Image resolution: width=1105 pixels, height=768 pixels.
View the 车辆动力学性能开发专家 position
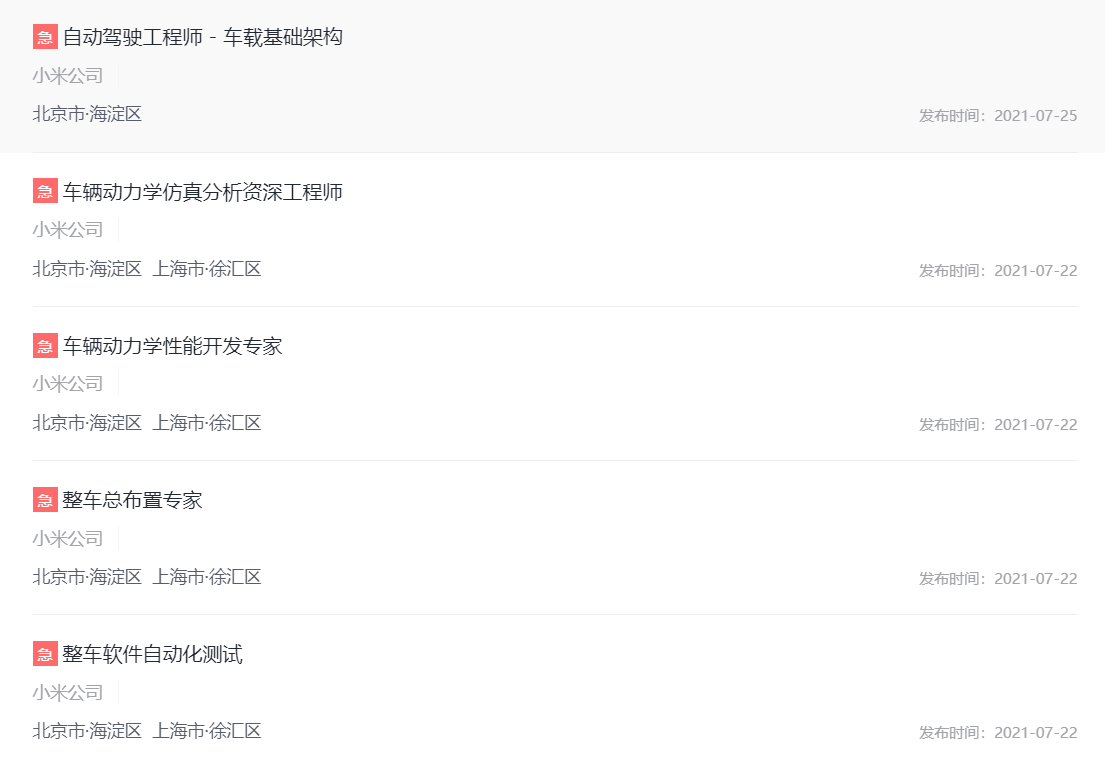click(x=173, y=346)
